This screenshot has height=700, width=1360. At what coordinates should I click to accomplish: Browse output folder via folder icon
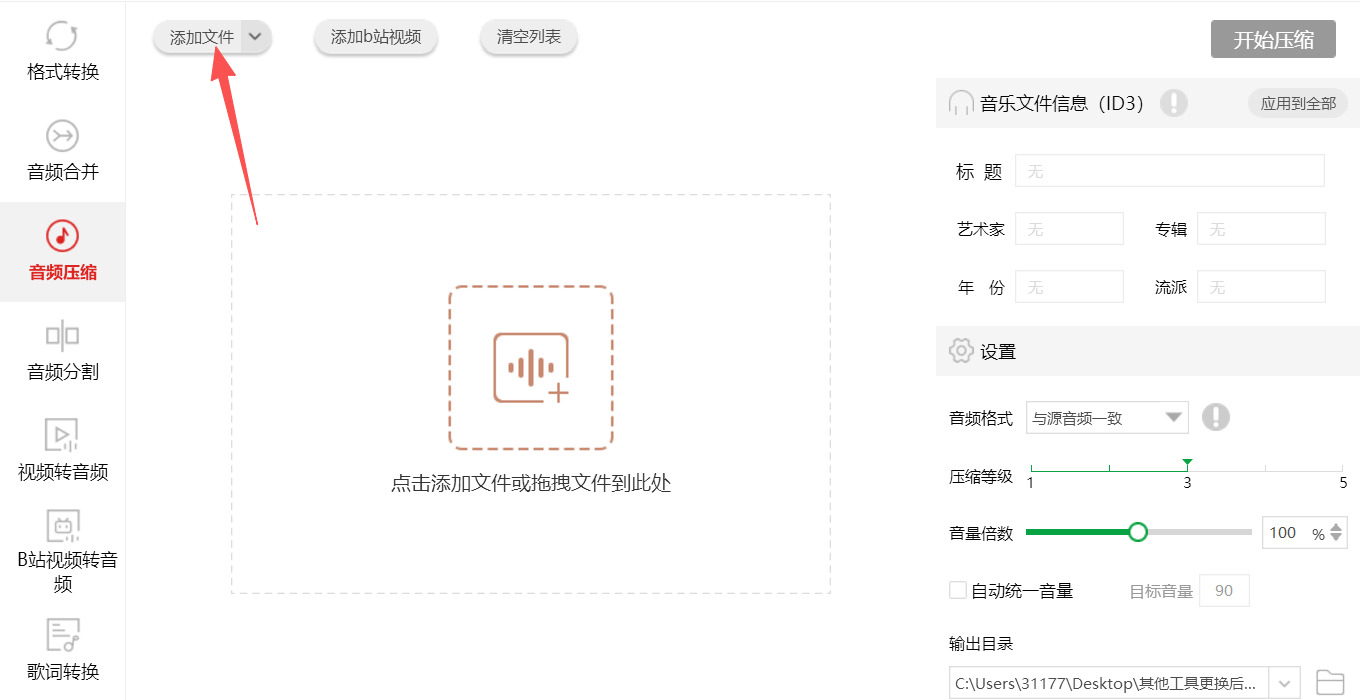pyautogui.click(x=1330, y=683)
